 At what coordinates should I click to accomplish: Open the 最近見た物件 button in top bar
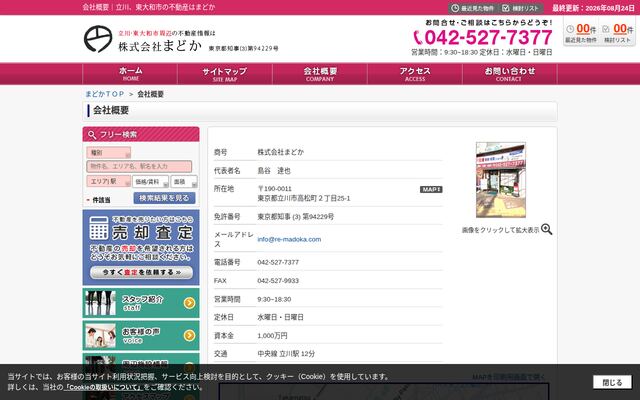(473, 8)
